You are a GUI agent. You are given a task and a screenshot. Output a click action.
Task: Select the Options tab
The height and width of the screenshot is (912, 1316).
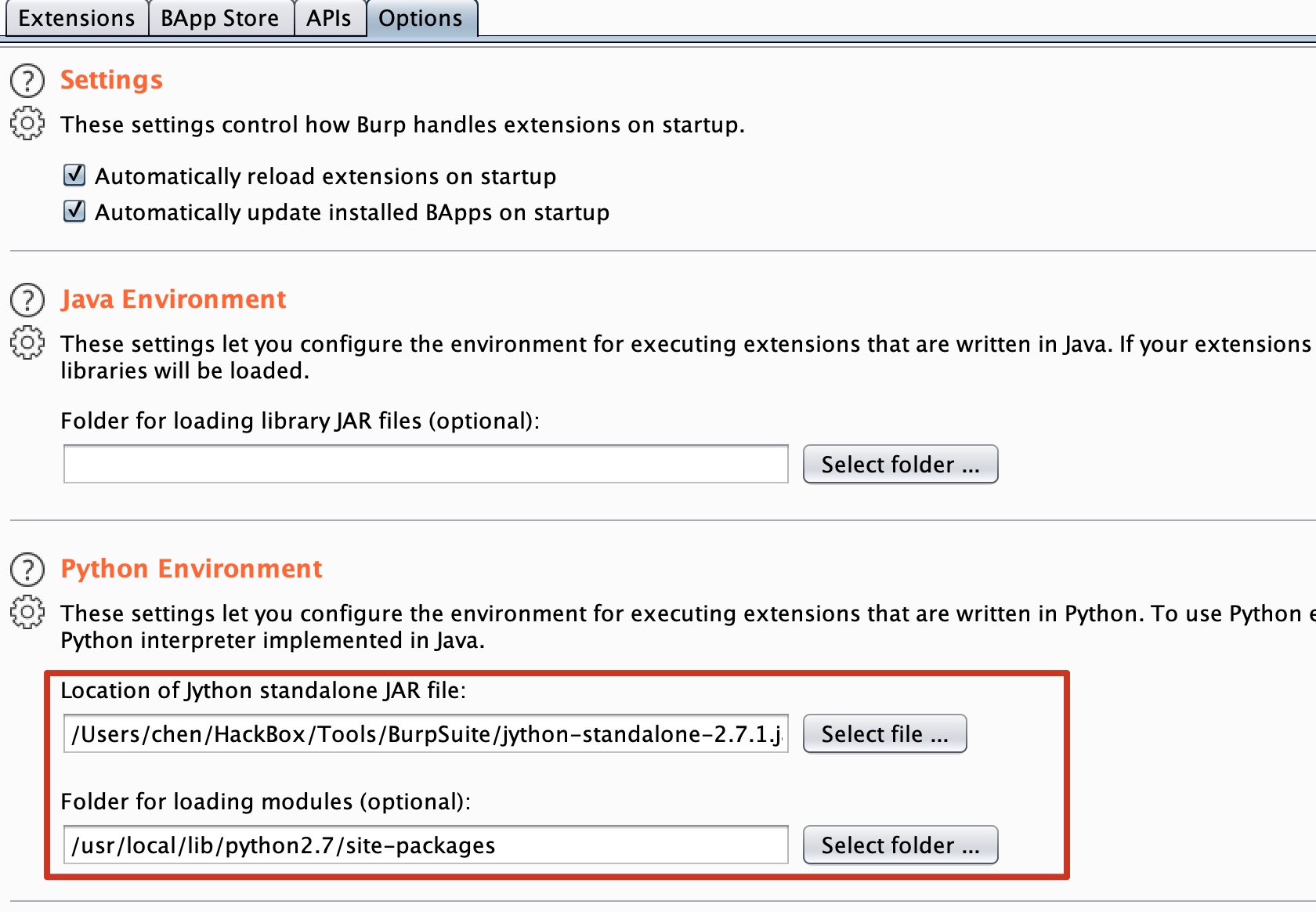(x=421, y=18)
